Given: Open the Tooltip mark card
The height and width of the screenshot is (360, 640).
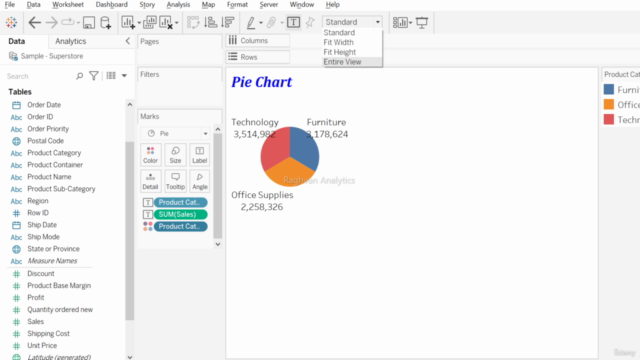Looking at the screenshot, I should (175, 181).
